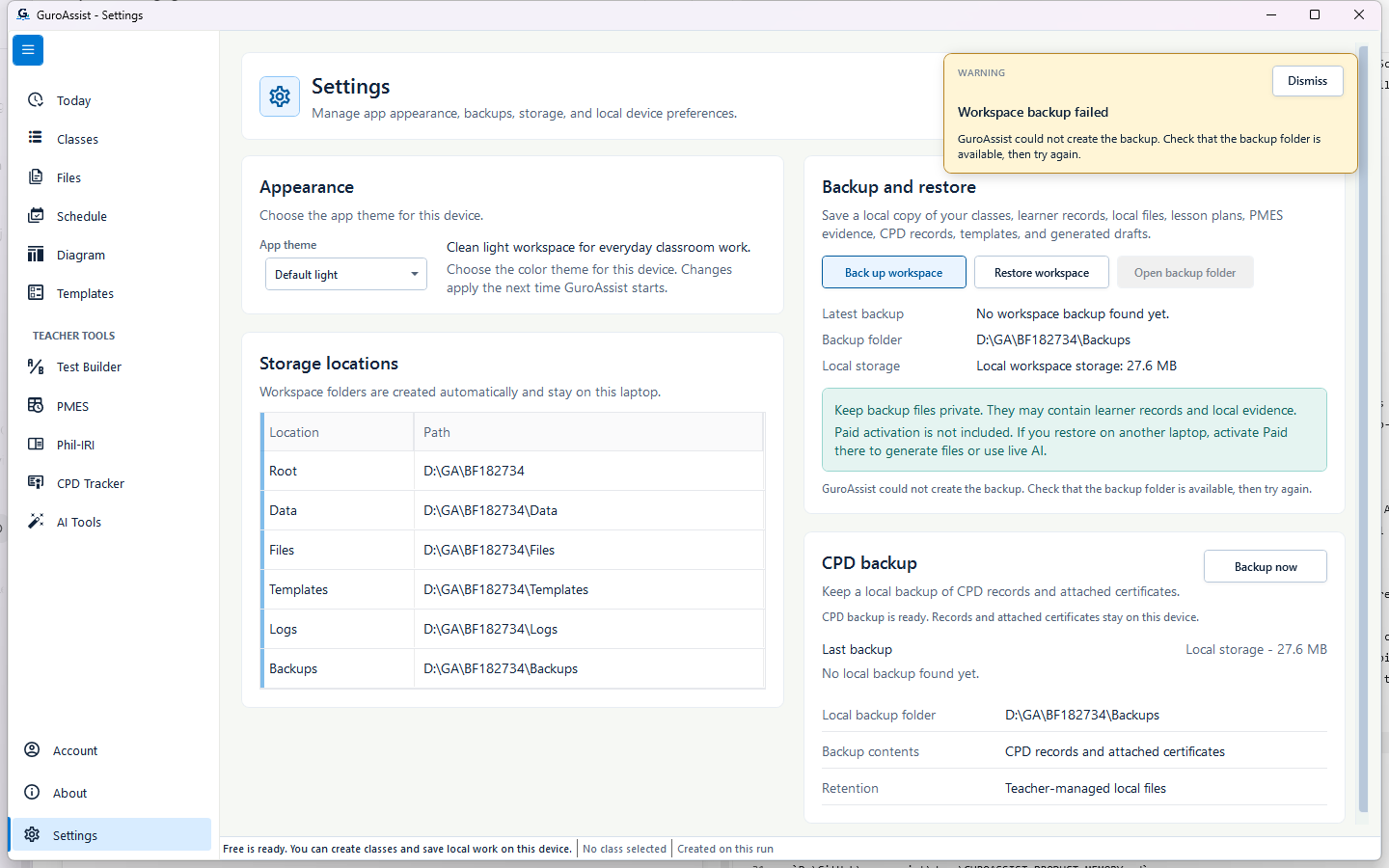Click CPD Backup now button
This screenshot has width=1389, height=868.
pyautogui.click(x=1266, y=567)
